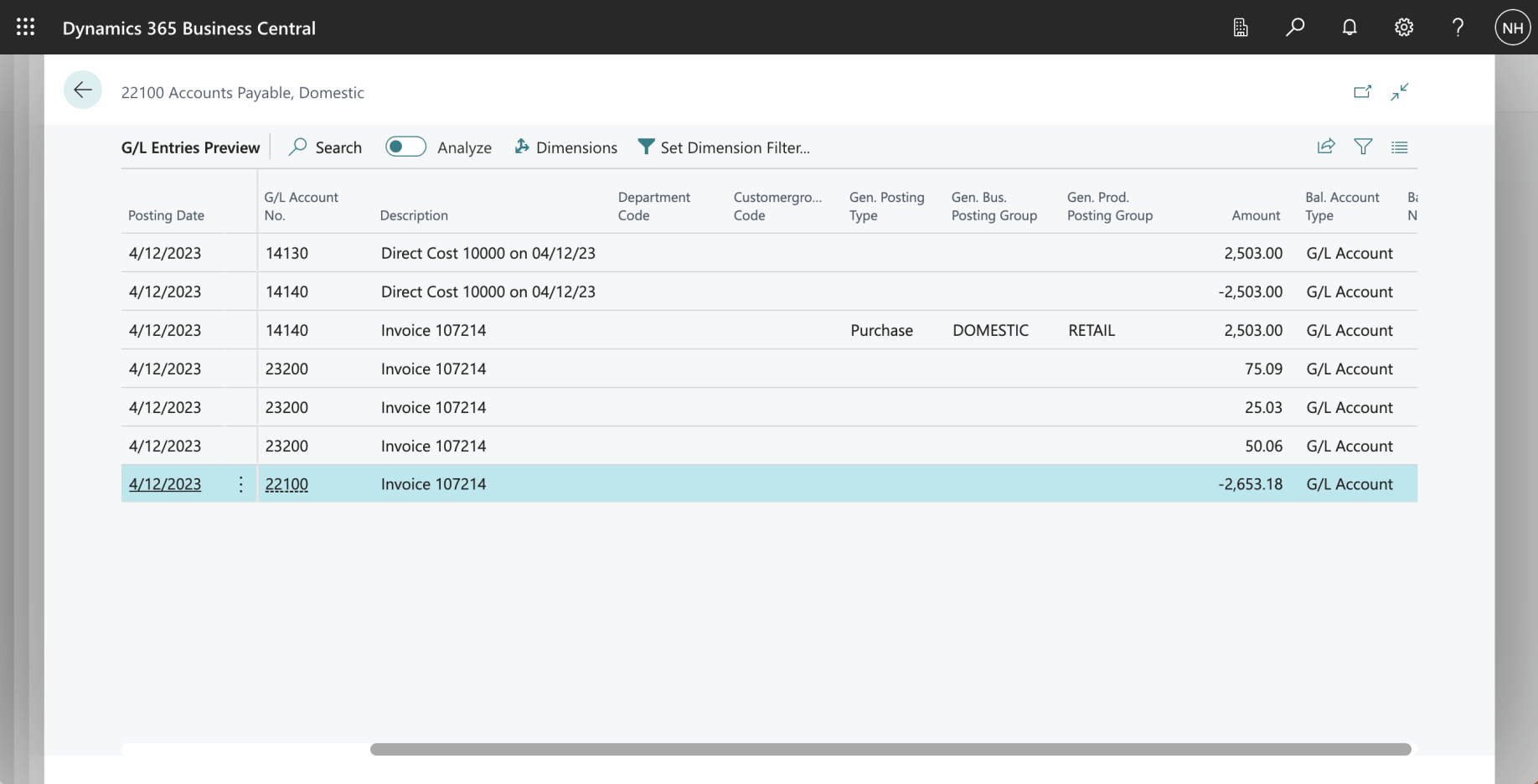This screenshot has width=1538, height=784.
Task: Open the global search magnifier icon
Action: click(1294, 27)
